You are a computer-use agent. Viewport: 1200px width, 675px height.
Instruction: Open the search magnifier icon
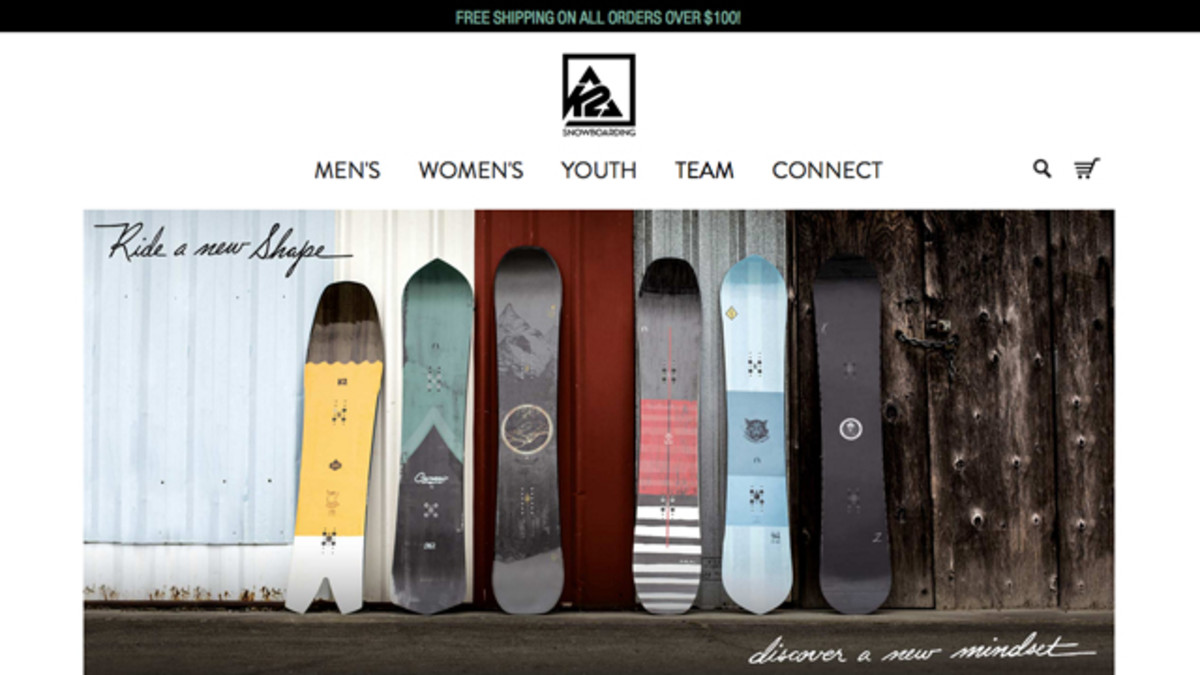(1042, 169)
